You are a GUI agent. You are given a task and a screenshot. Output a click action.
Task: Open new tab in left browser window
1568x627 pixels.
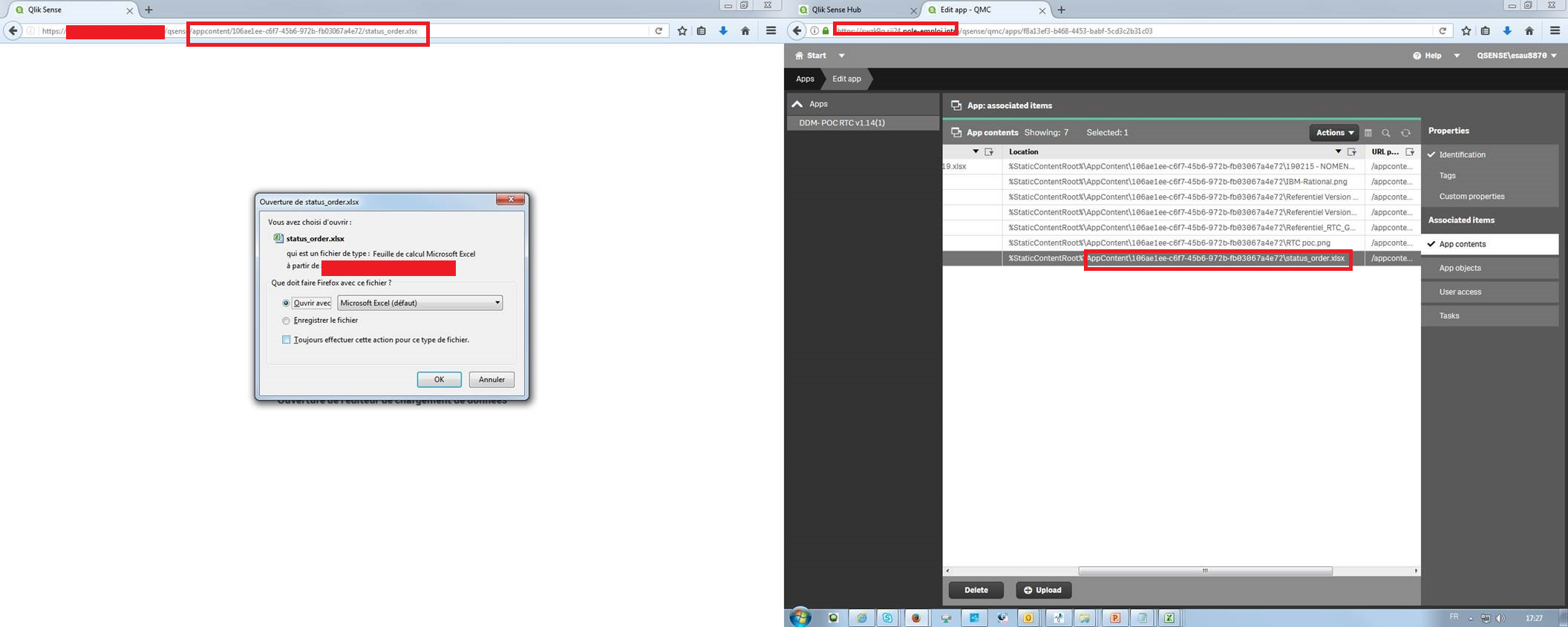pos(148,10)
